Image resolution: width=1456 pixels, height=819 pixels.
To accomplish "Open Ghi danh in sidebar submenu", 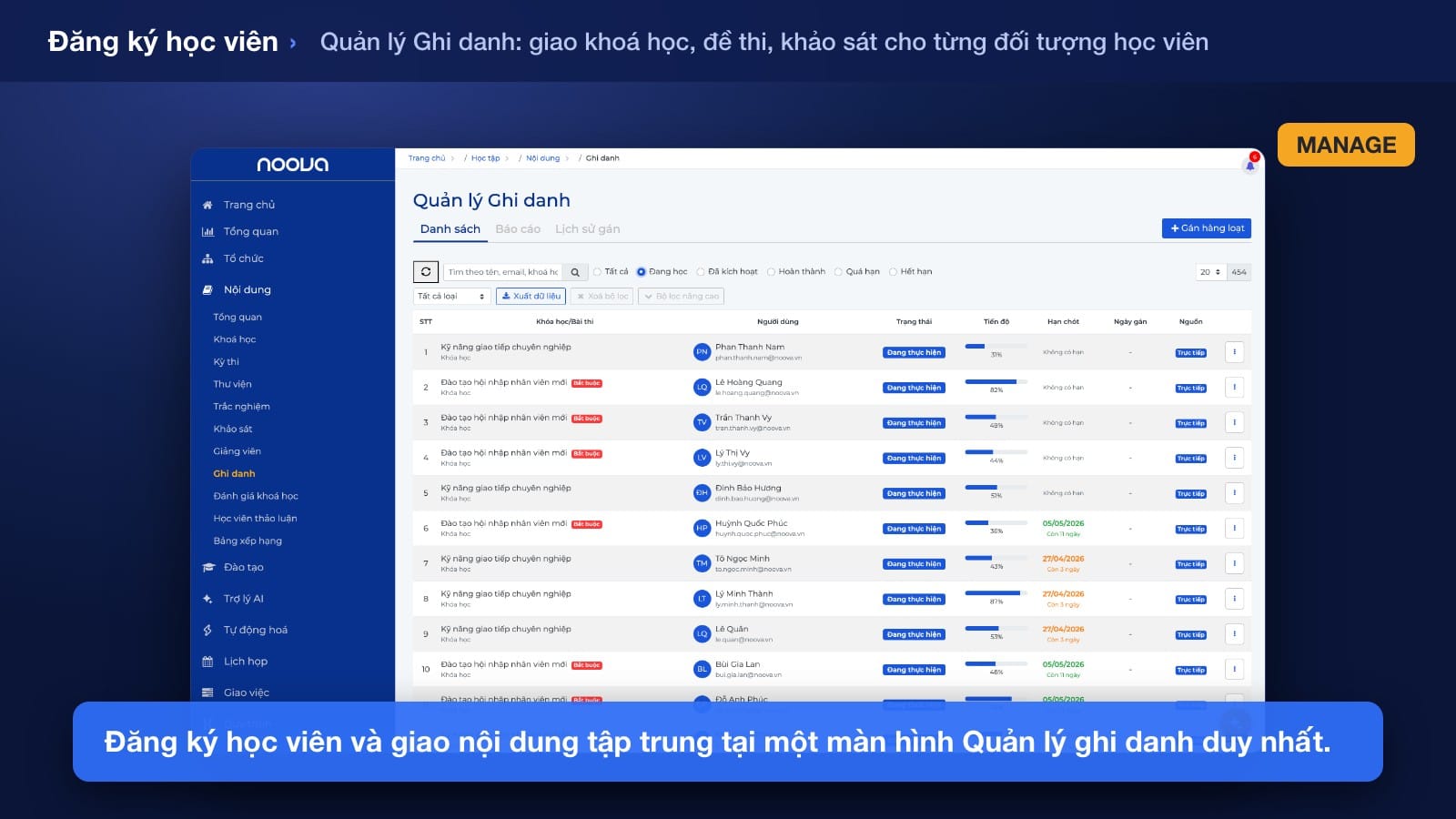I will tap(234, 473).
